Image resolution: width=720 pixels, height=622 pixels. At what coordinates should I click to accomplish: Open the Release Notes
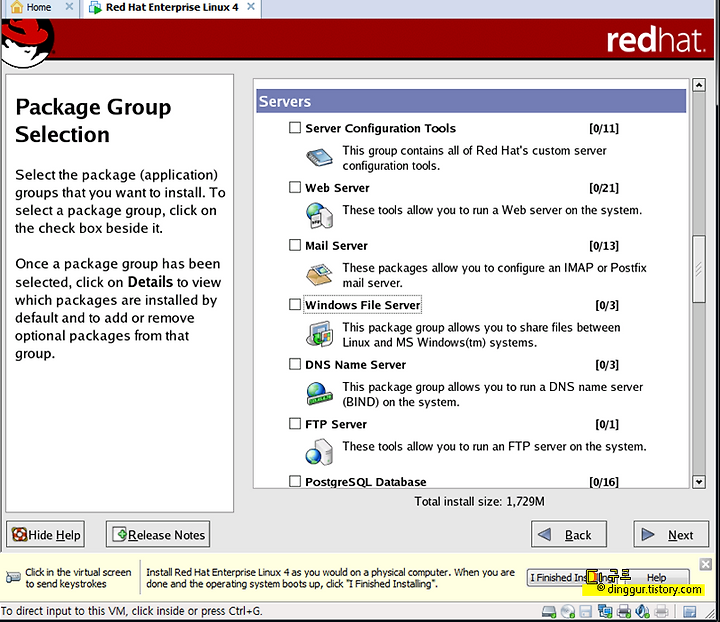(x=158, y=534)
